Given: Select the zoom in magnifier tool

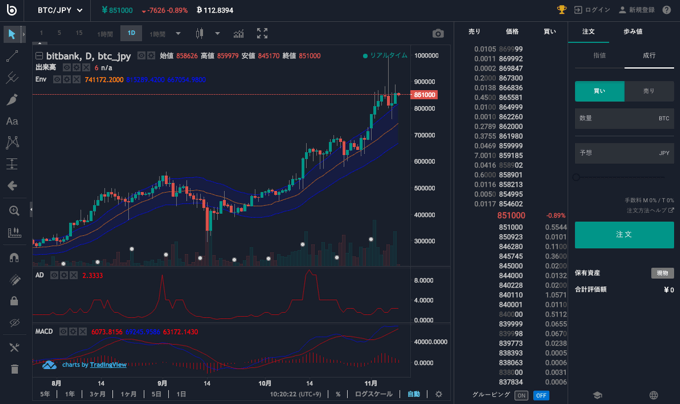Looking at the screenshot, I should (x=13, y=211).
